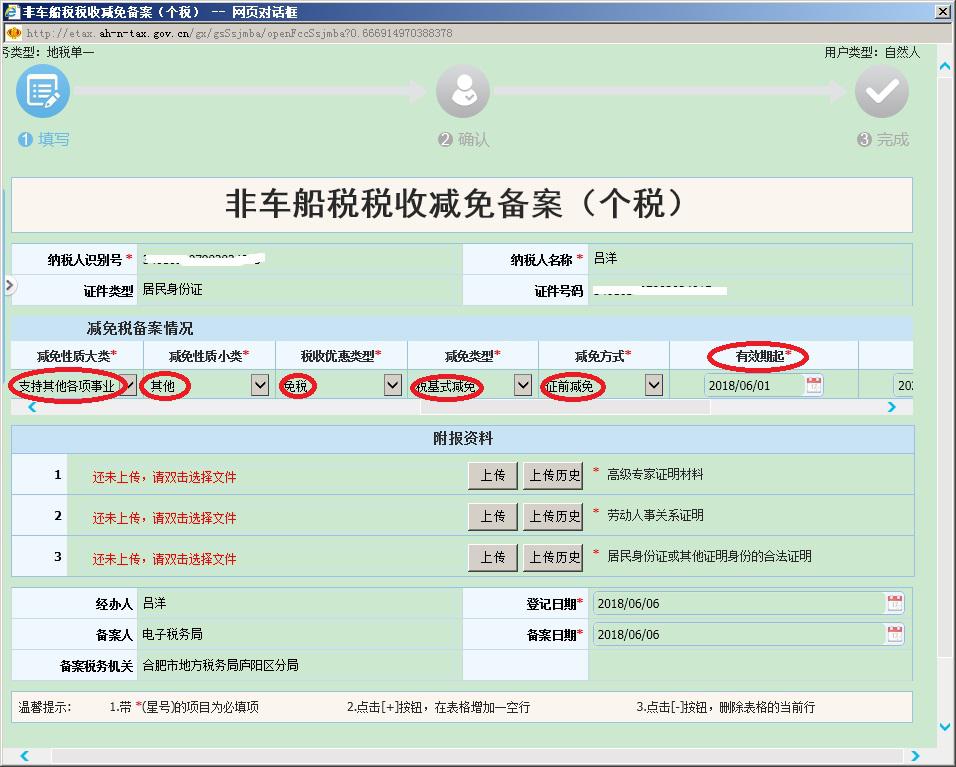This screenshot has width=956, height=767.
Task: View 上传历史 for 劳动人事关系证明
Action: pos(553,516)
